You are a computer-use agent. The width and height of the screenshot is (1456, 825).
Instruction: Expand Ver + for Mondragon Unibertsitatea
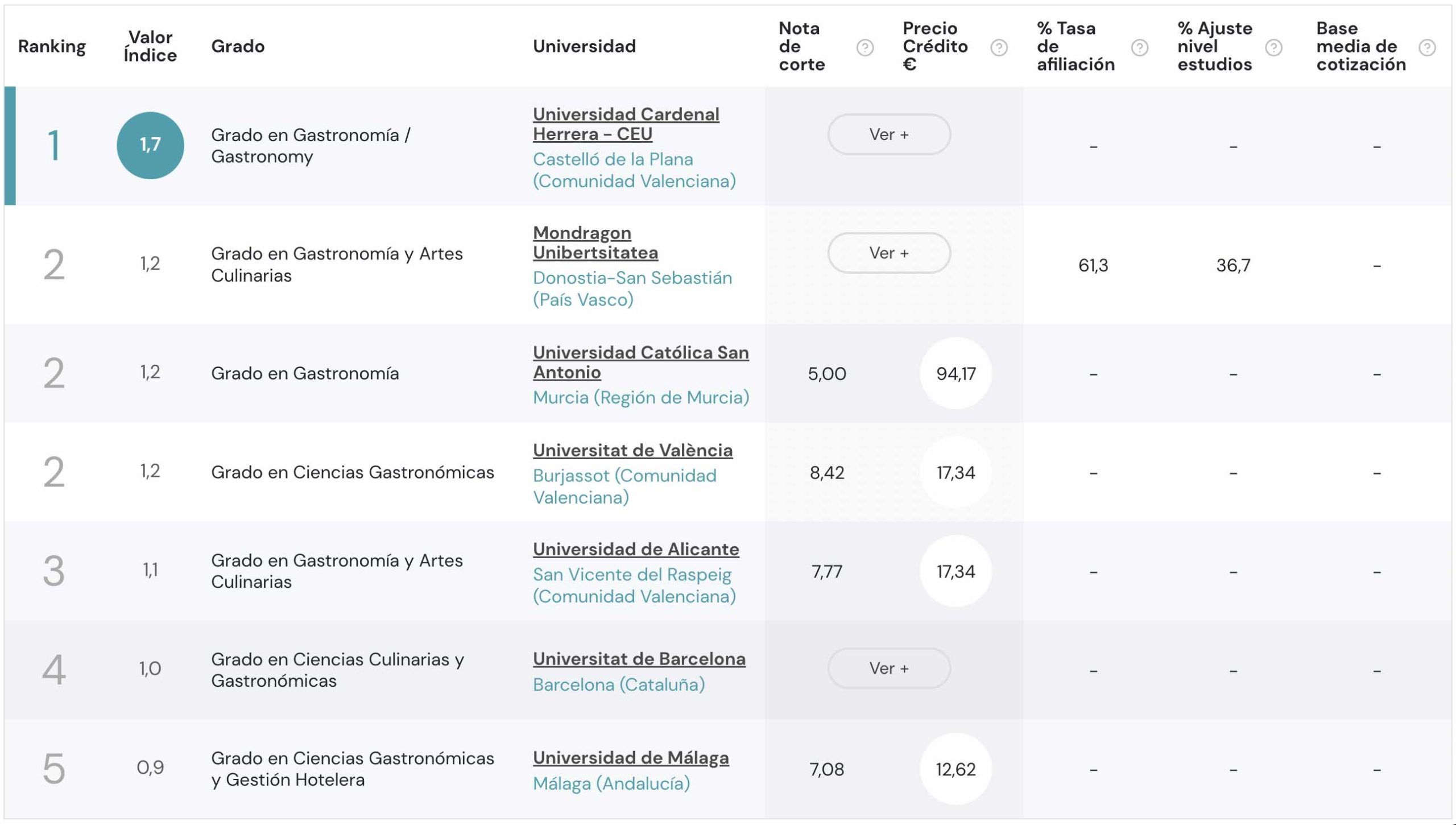(x=889, y=253)
